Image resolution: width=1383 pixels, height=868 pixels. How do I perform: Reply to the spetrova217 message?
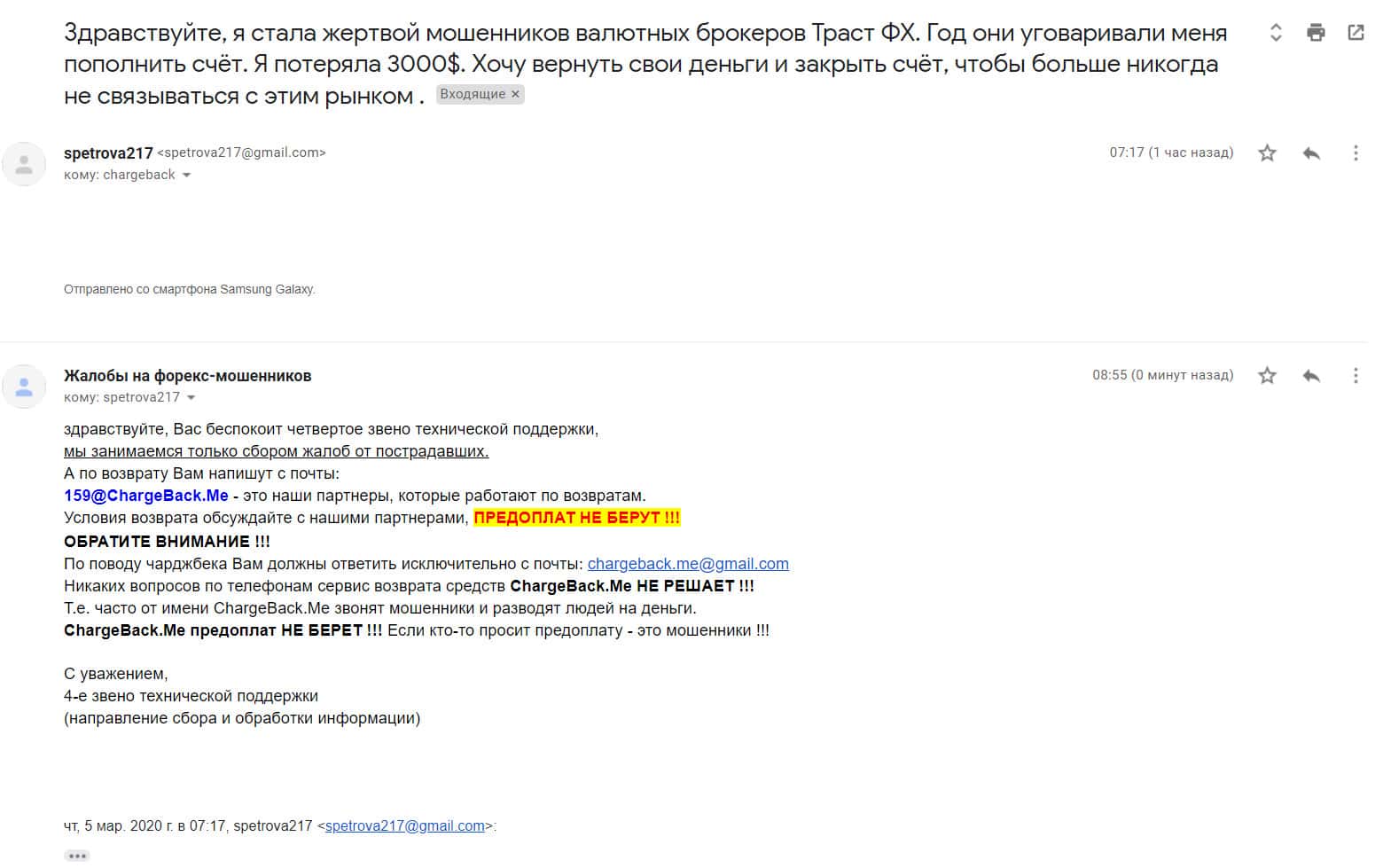click(x=1311, y=153)
